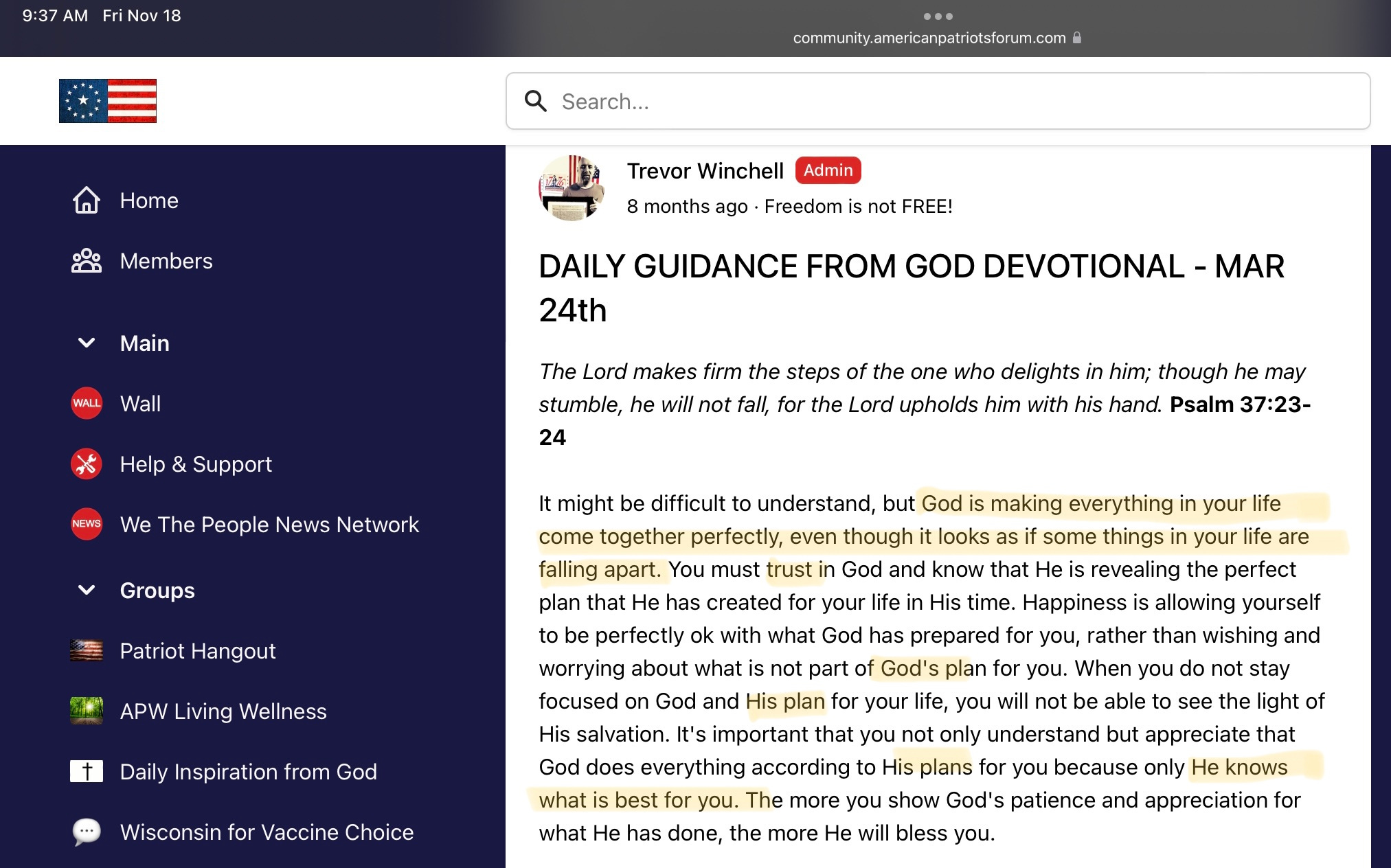Image resolution: width=1391 pixels, height=868 pixels.
Task: Click the Members people icon
Action: [x=87, y=261]
